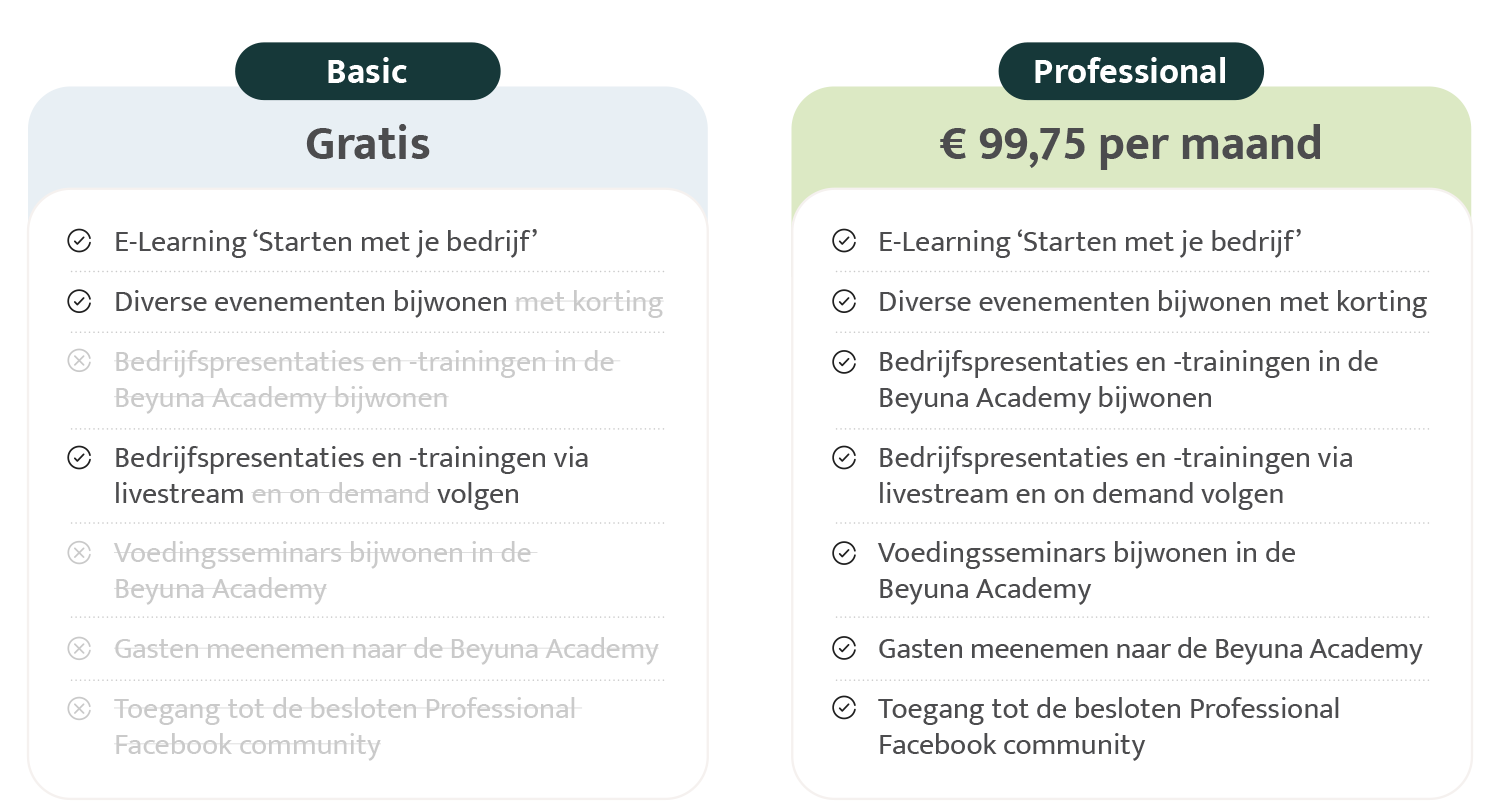Click Professional checkmark for Facebook community
The height and width of the screenshot is (803, 1500).
click(x=844, y=709)
